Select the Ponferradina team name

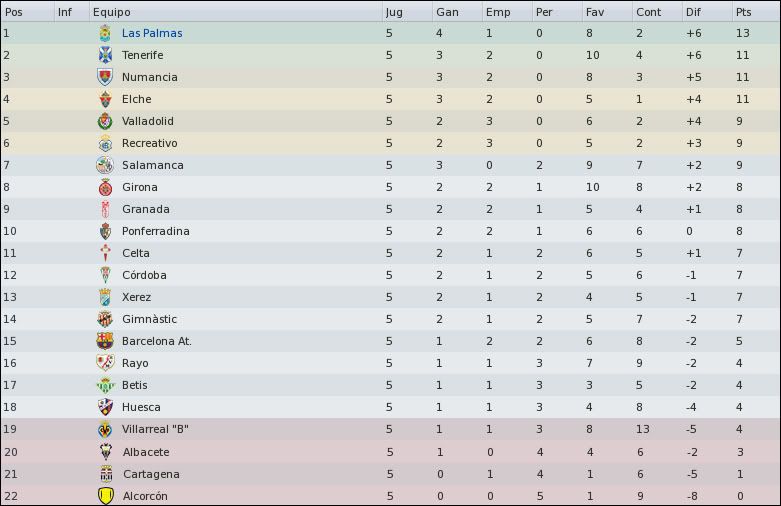click(x=155, y=231)
